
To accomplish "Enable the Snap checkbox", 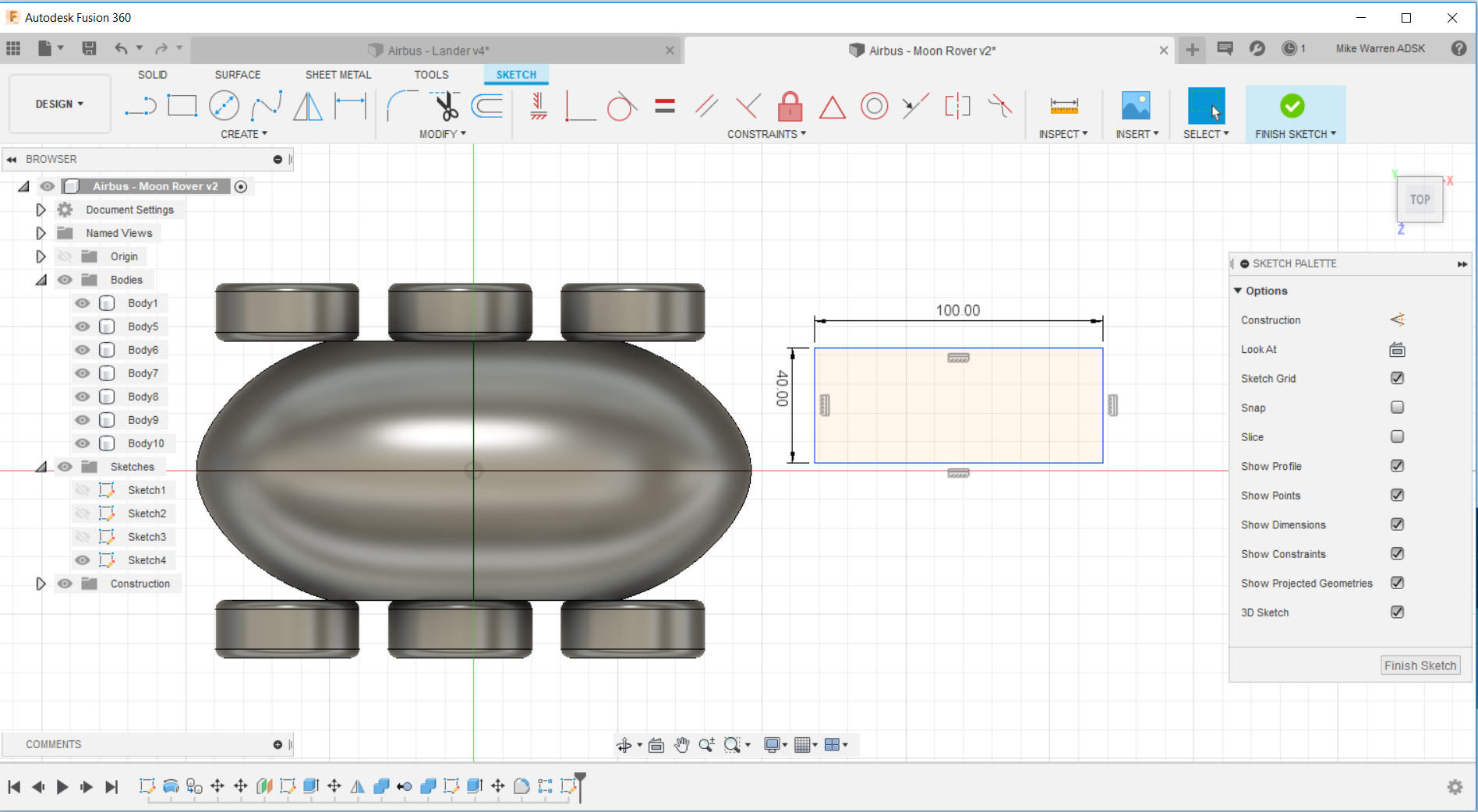I will (x=1397, y=408).
